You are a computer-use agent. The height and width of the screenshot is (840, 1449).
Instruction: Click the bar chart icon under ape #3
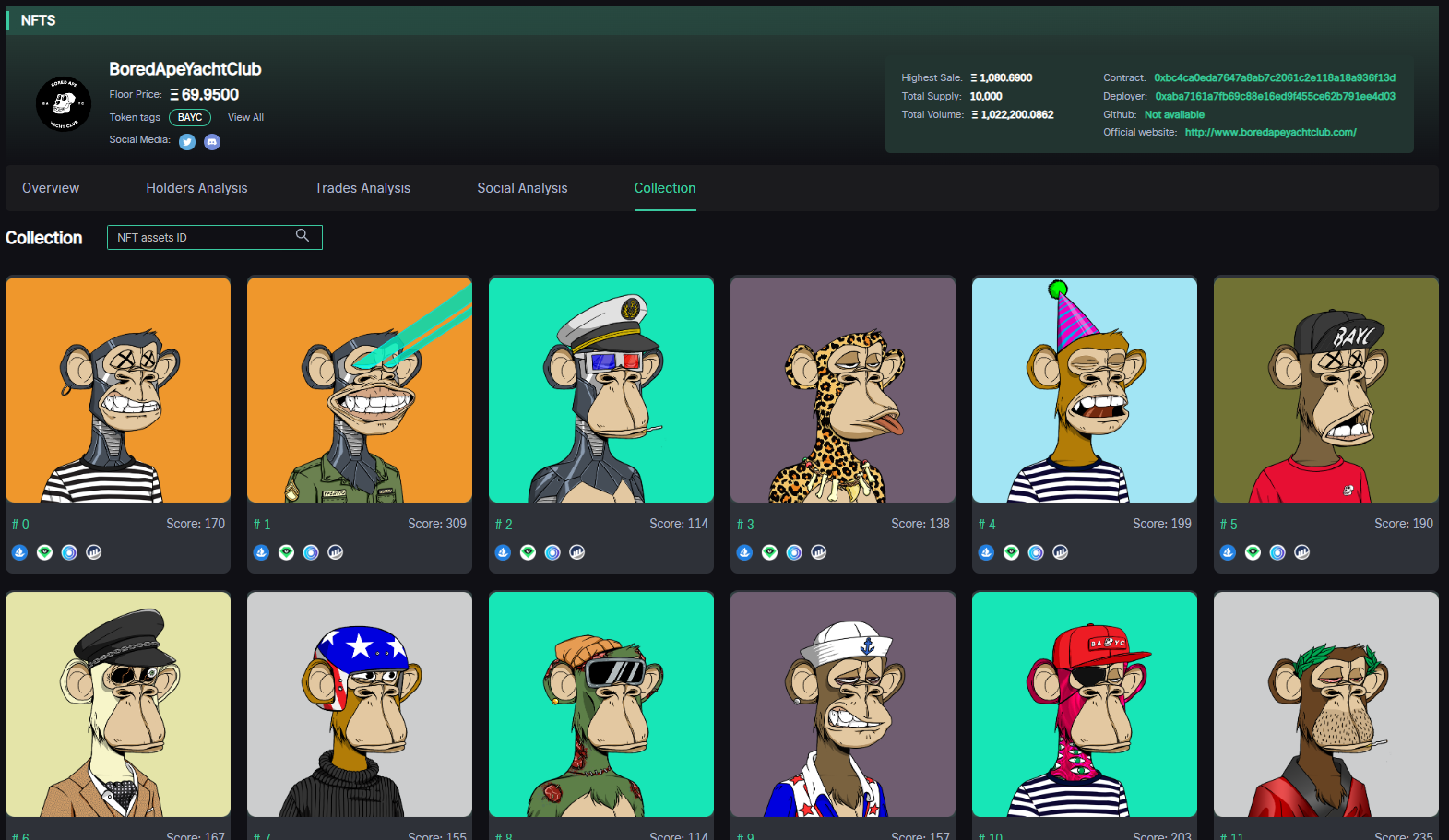pos(819,552)
